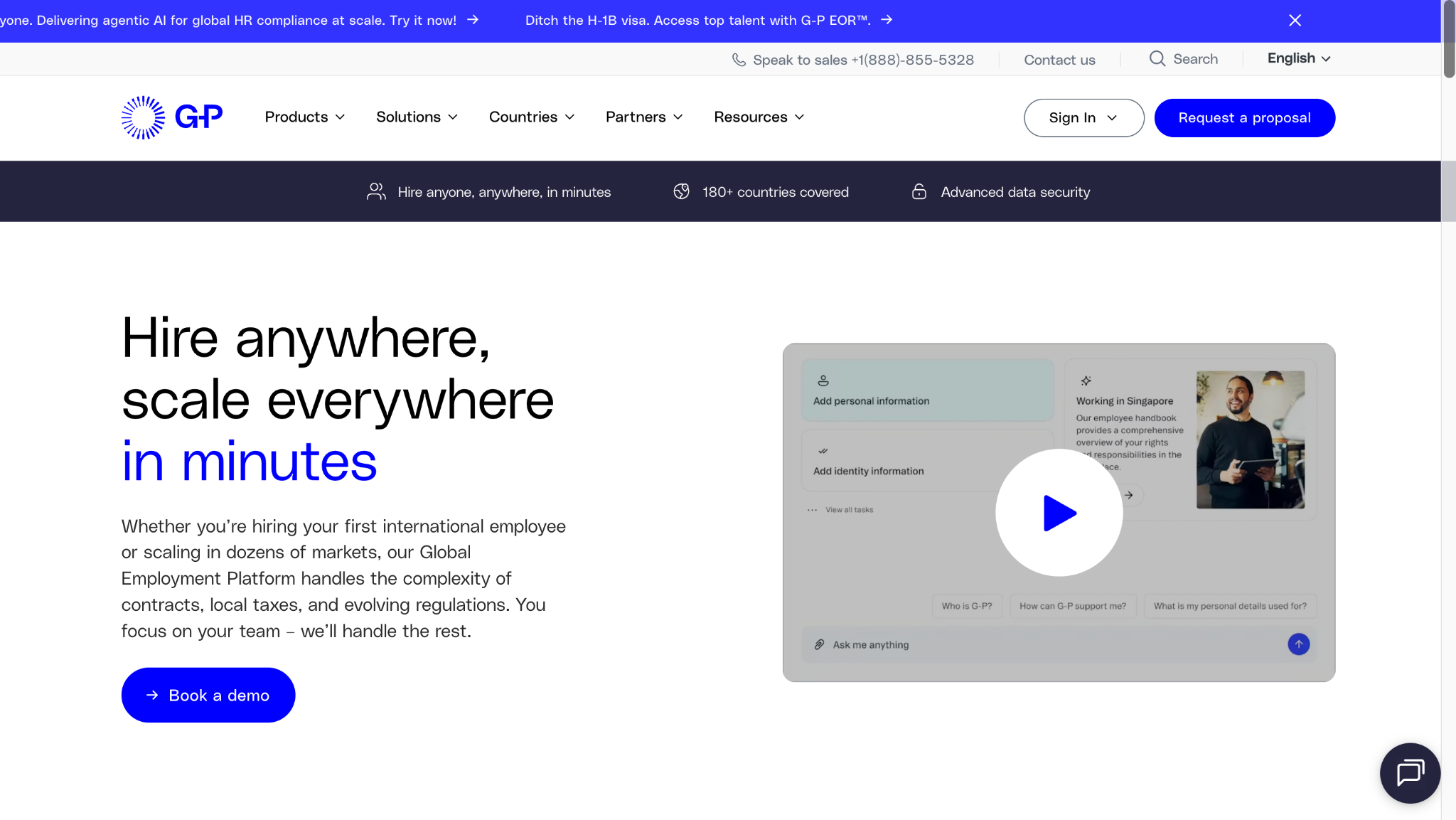This screenshot has width=1456, height=820.
Task: Select the Who is G-P? suggestion chip
Action: pos(967,606)
